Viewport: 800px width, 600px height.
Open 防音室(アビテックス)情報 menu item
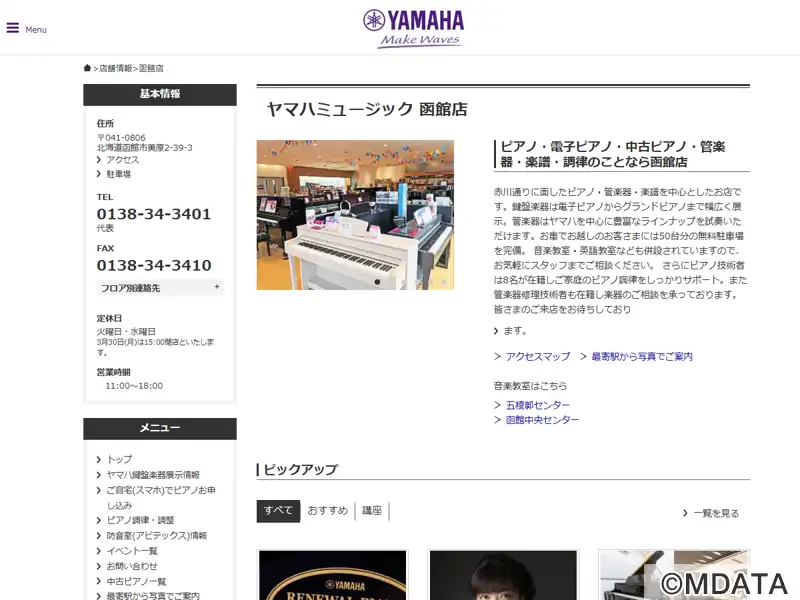[x=157, y=536]
